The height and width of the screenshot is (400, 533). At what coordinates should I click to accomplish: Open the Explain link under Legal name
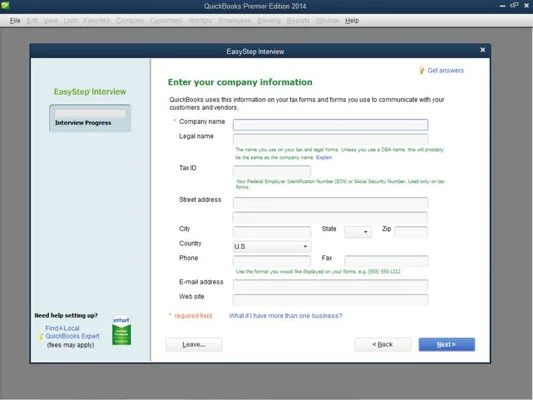click(324, 157)
